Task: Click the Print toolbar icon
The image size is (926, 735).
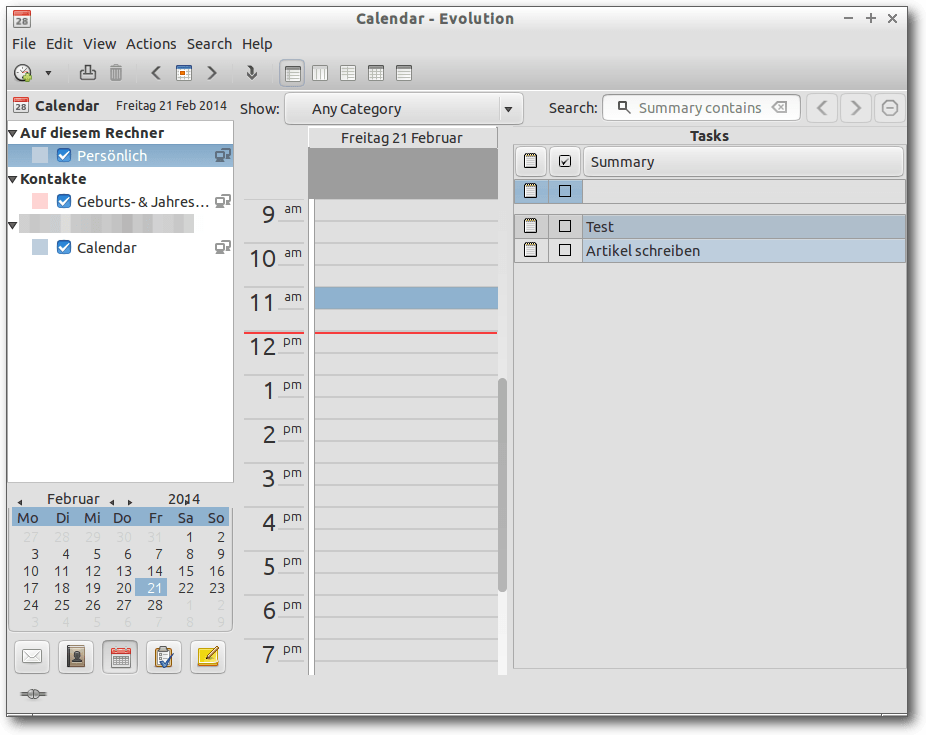Action: pyautogui.click(x=88, y=73)
